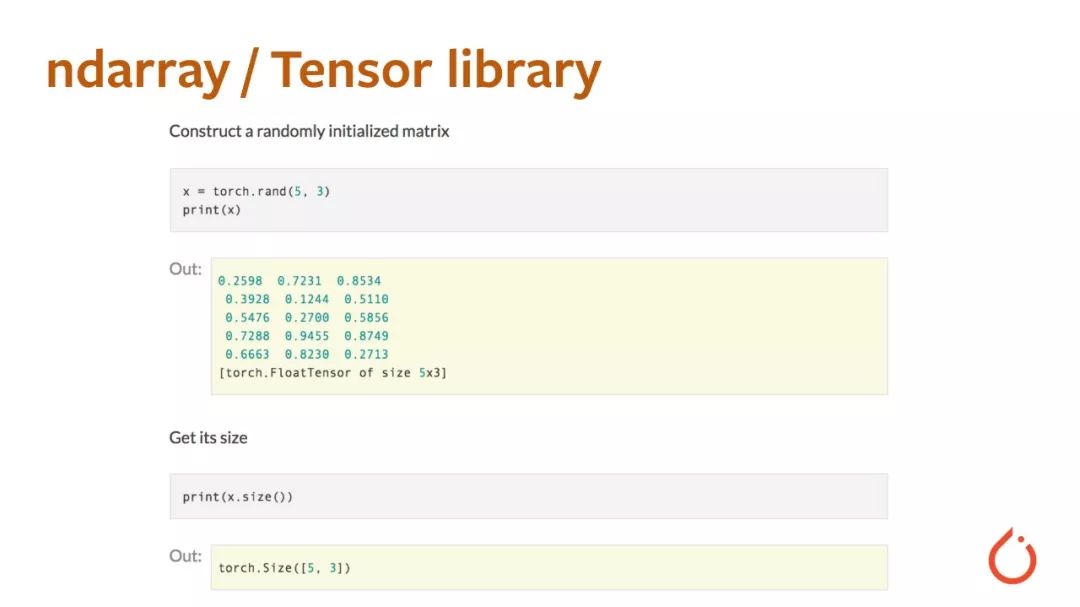The image size is (1080, 607).
Task: Click value 0.1244 in the second row
Action: coord(307,299)
